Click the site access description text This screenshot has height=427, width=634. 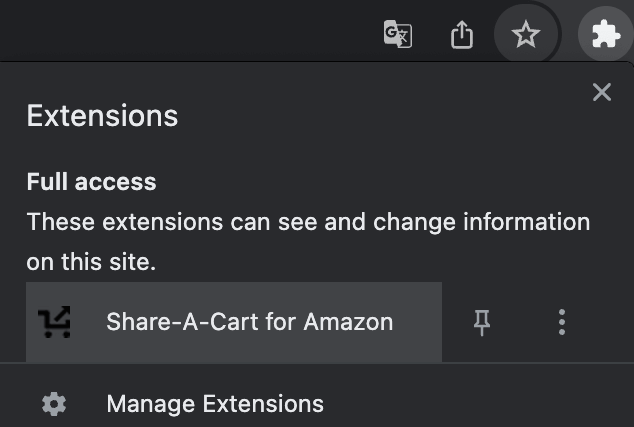pos(307,242)
